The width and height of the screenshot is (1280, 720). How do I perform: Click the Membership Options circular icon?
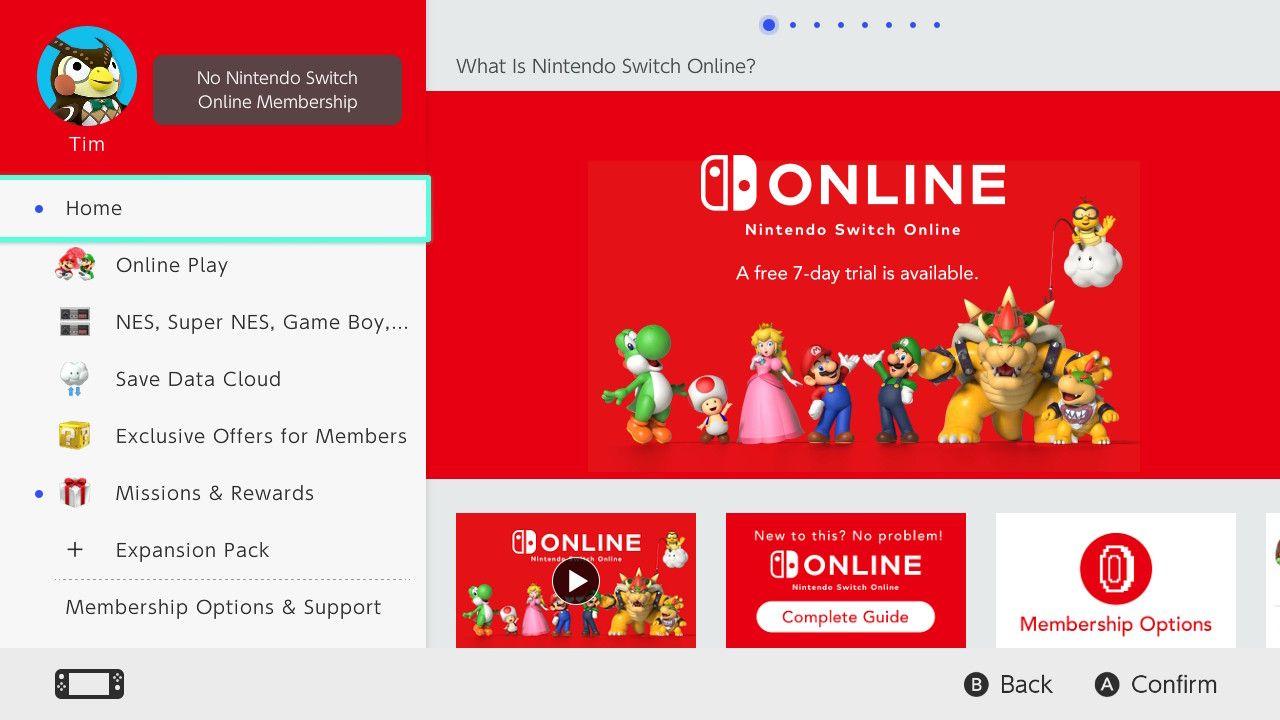(1116, 569)
